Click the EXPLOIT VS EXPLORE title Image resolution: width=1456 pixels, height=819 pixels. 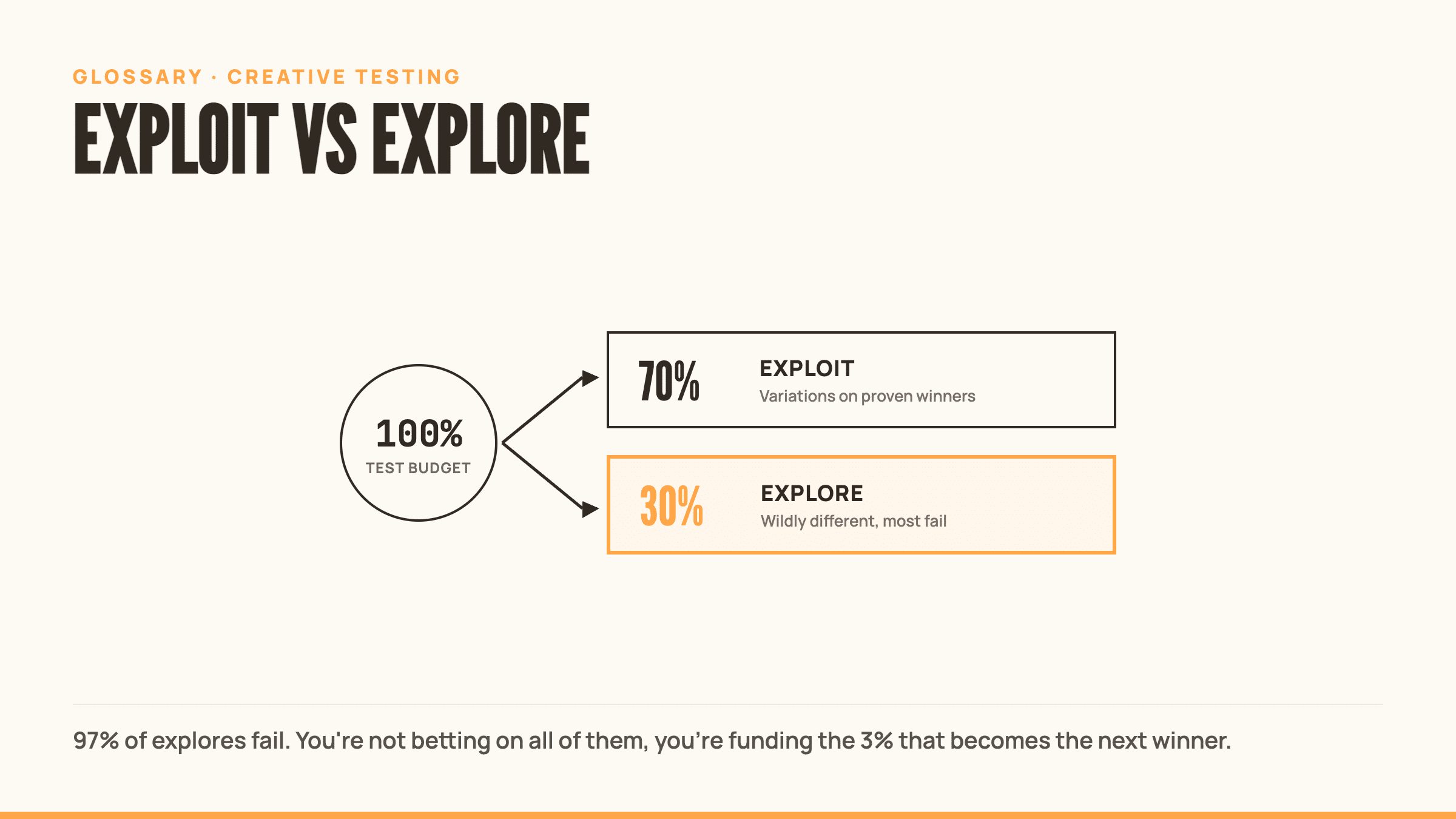[331, 138]
